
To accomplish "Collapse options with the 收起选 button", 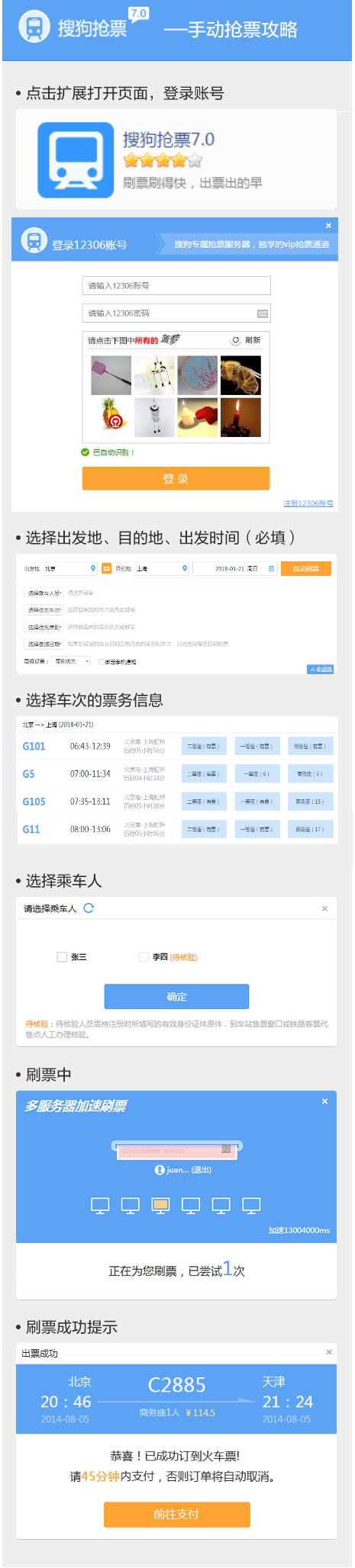I will click(x=321, y=669).
